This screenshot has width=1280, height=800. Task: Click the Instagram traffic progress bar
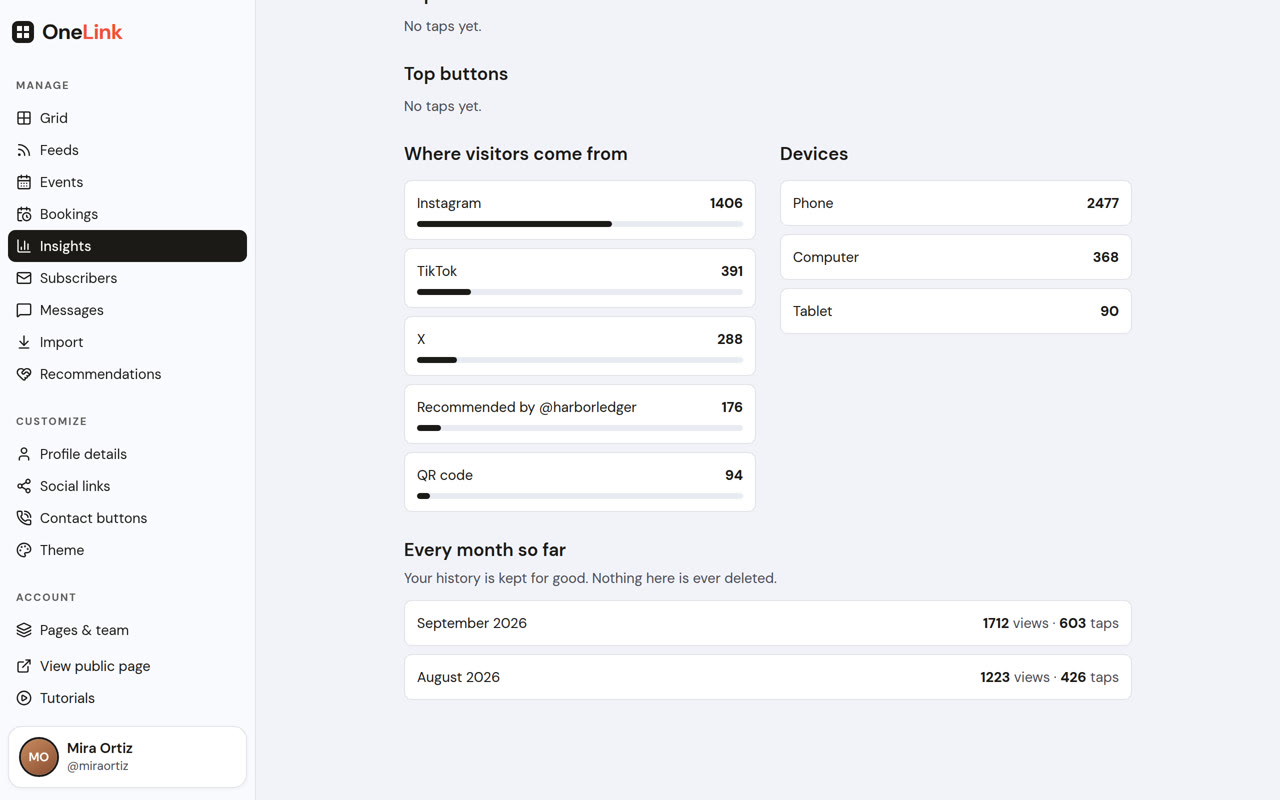pos(580,224)
